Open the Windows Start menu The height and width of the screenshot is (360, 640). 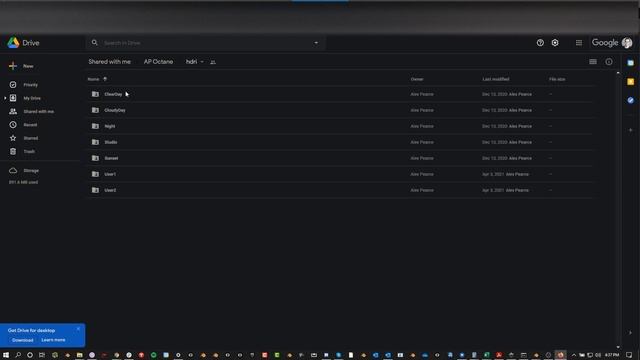pos(6,355)
